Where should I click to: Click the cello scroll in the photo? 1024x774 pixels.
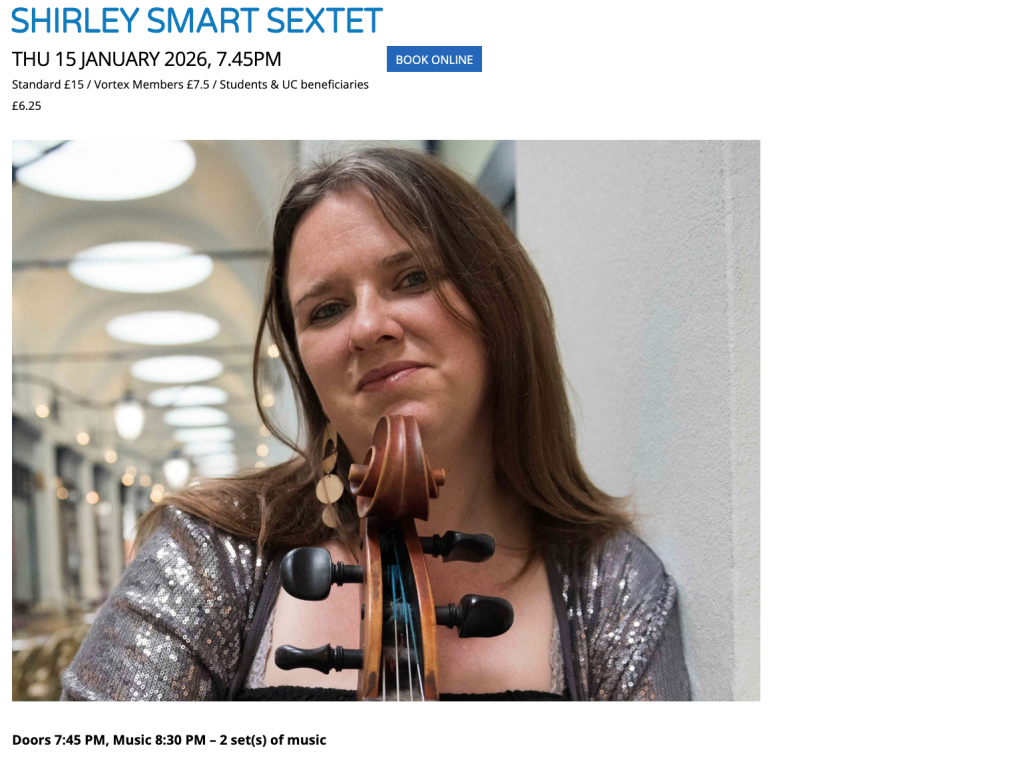397,466
